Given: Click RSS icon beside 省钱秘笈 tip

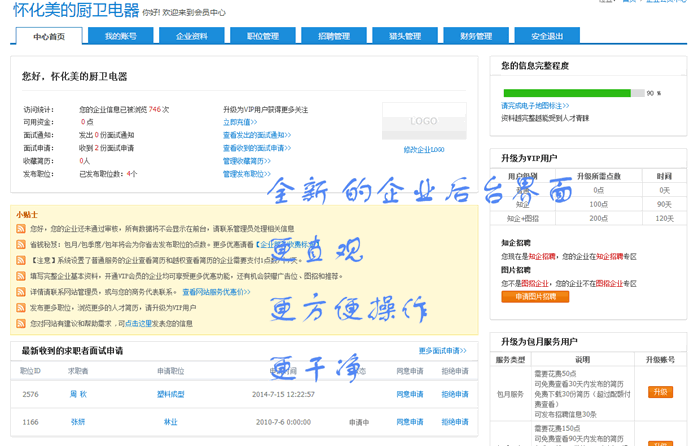Looking at the screenshot, I should click(x=21, y=244).
